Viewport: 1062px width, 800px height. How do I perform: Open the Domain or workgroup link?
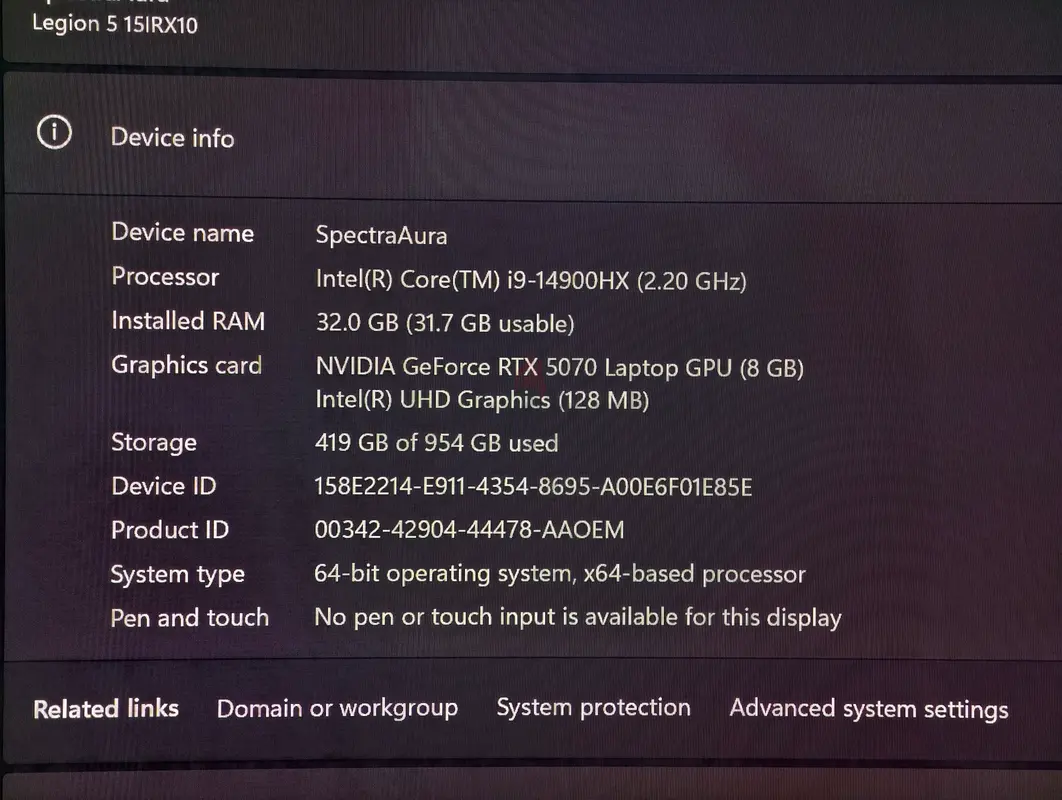click(x=337, y=709)
